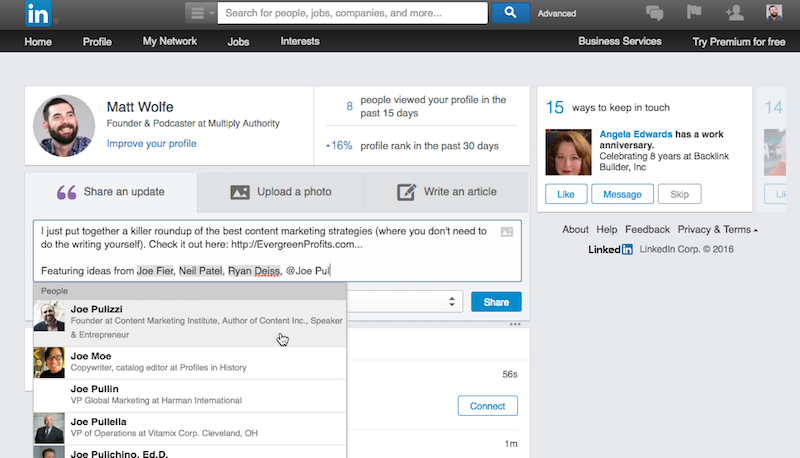
Task: Click the blue Share button
Action: pos(496,302)
